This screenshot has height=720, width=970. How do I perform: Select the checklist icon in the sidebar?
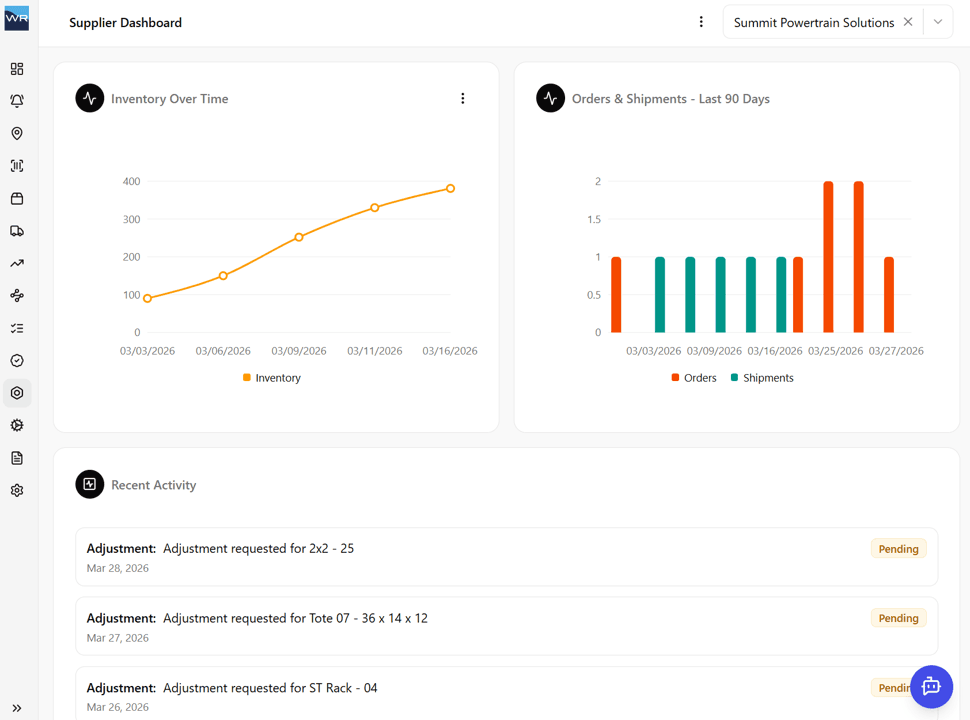click(x=16, y=327)
